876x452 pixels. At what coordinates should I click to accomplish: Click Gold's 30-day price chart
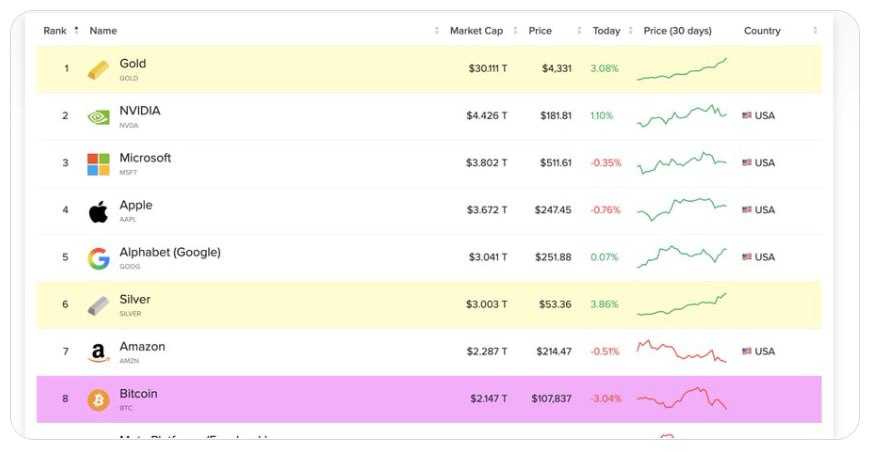coord(682,69)
